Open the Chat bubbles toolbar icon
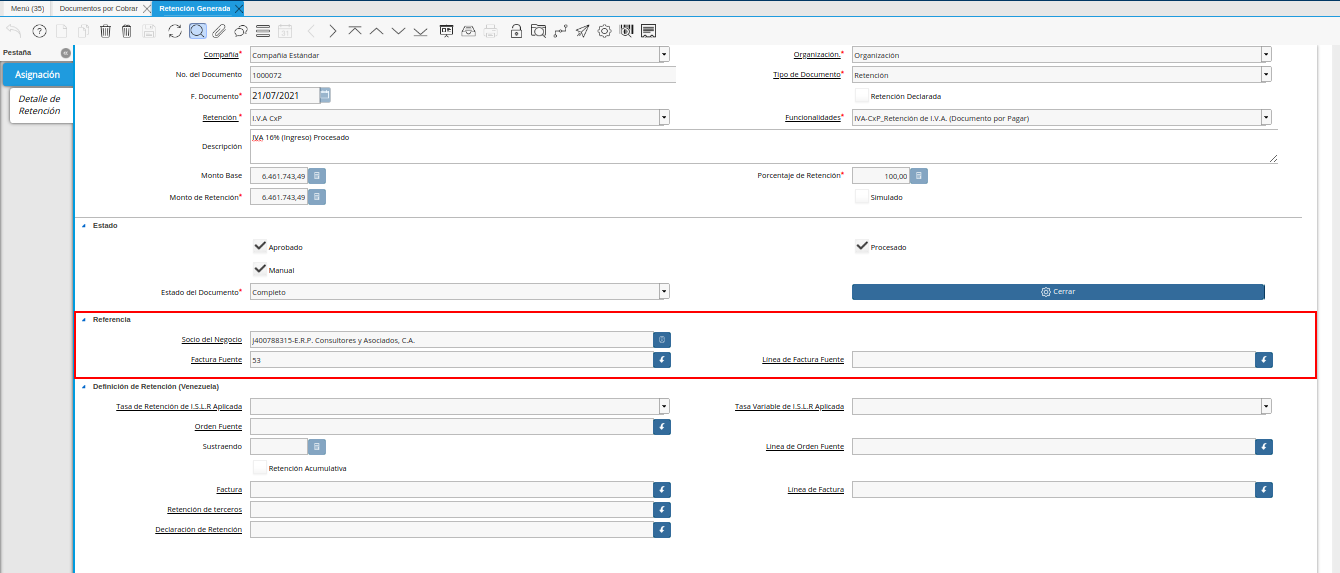The width and height of the screenshot is (1340, 573). coord(240,31)
